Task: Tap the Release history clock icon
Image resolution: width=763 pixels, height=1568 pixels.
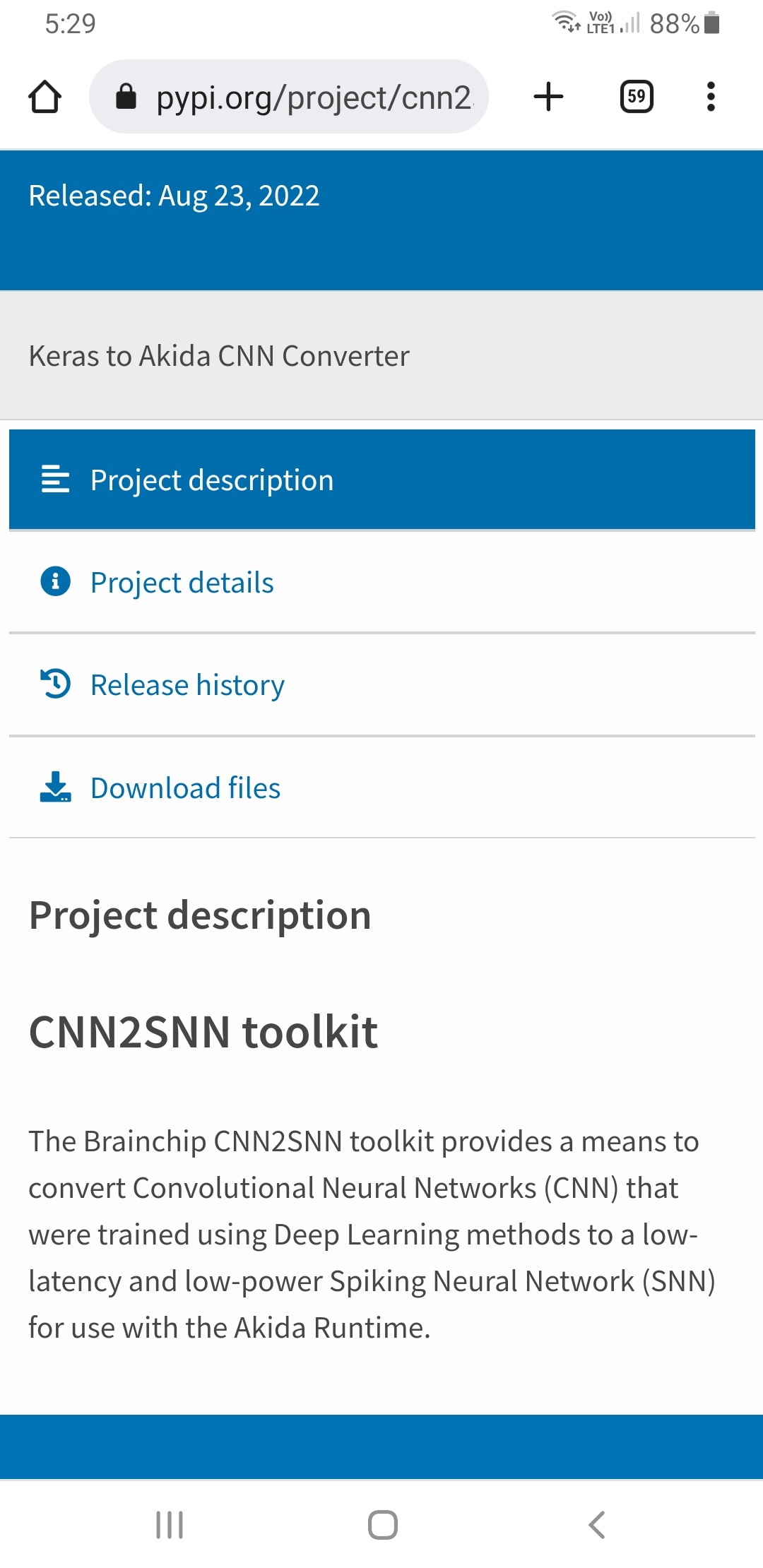Action: click(55, 684)
